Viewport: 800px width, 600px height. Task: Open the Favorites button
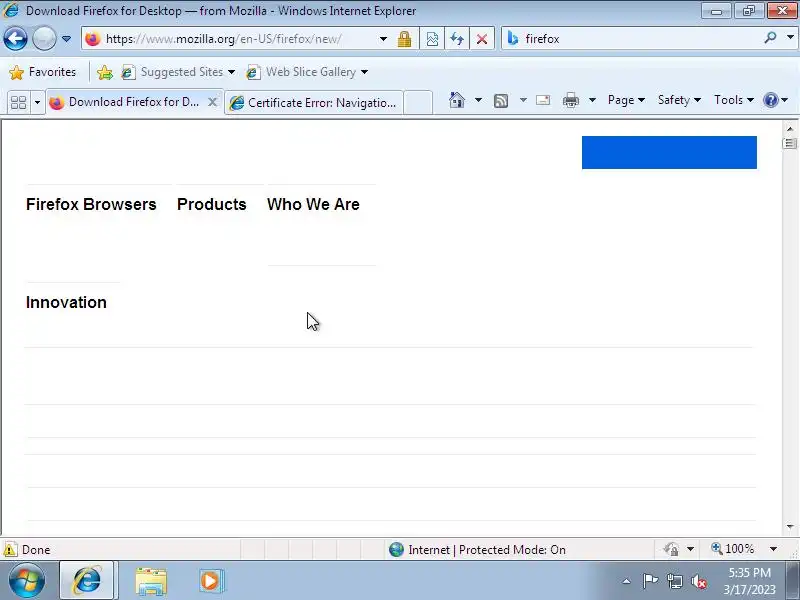point(42,72)
